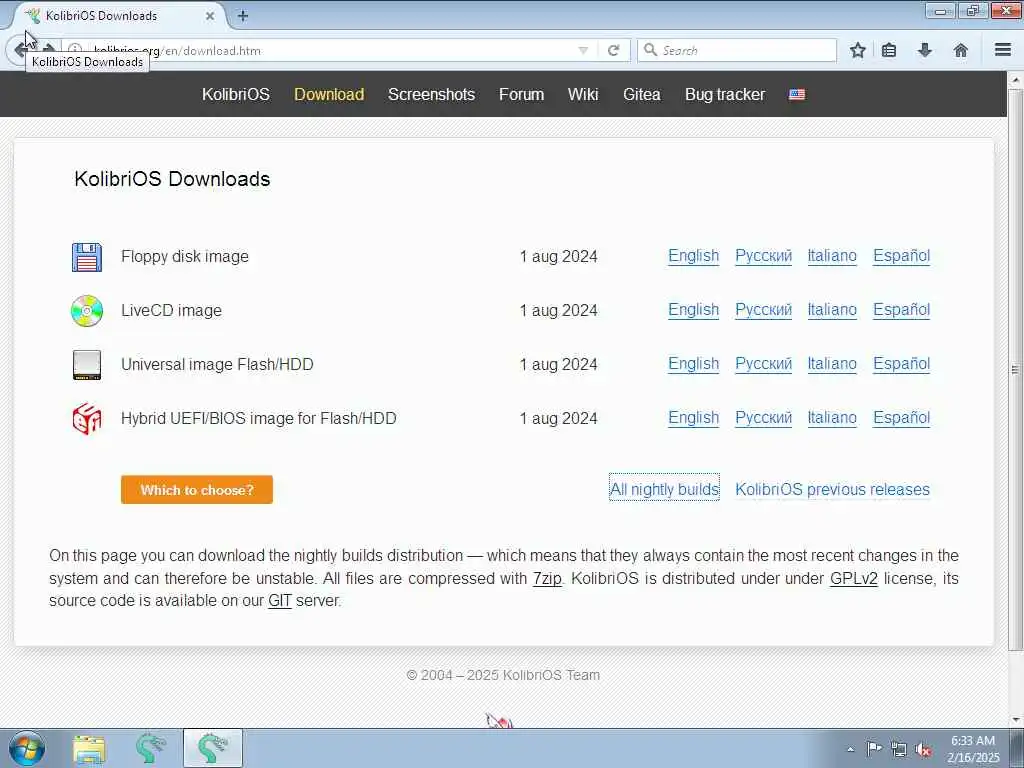Open the Action Center flag icon
Image resolution: width=1024 pixels, height=768 pixels.
pyautogui.click(x=874, y=748)
